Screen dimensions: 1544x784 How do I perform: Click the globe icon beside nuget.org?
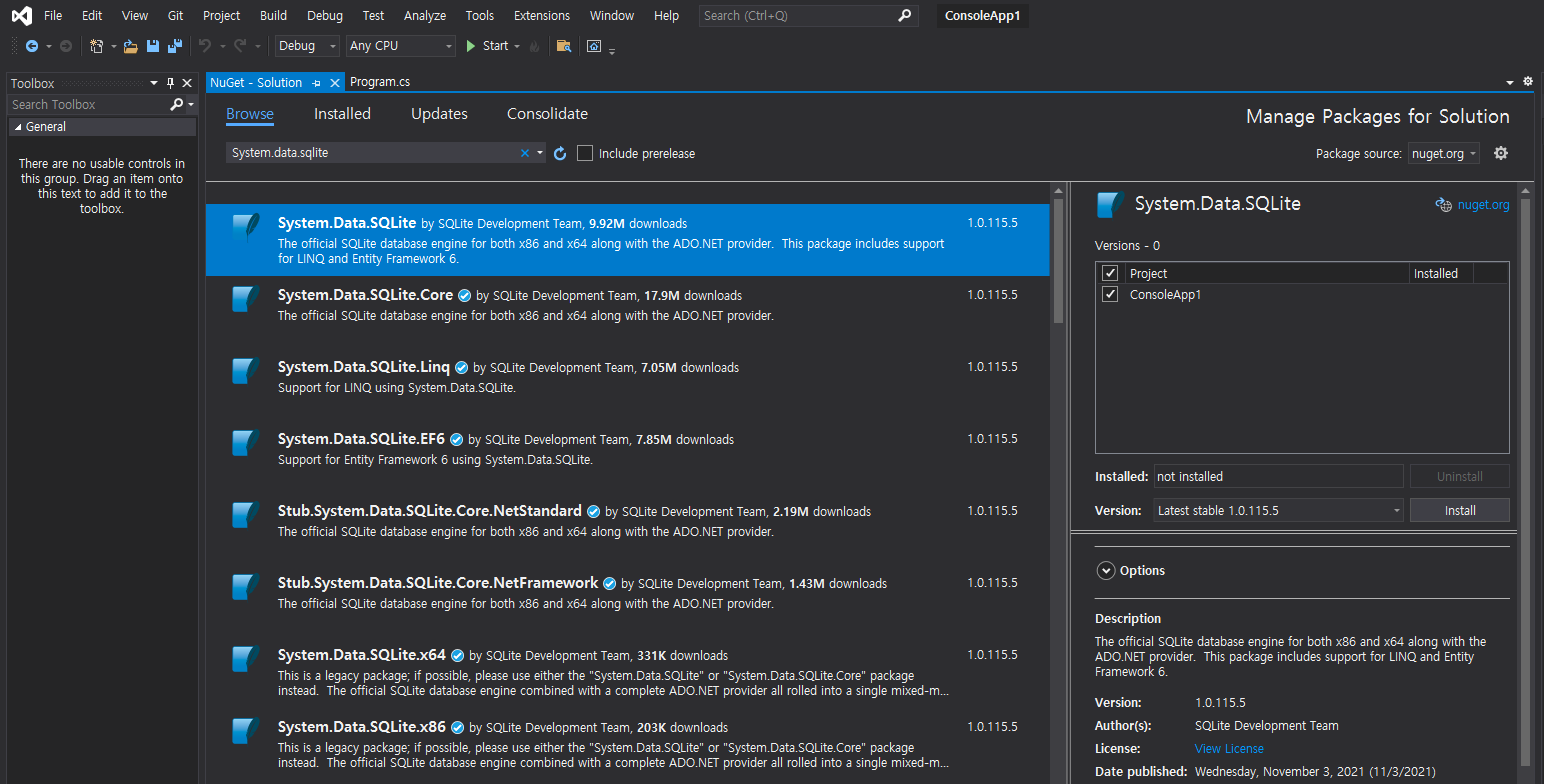[1443, 204]
